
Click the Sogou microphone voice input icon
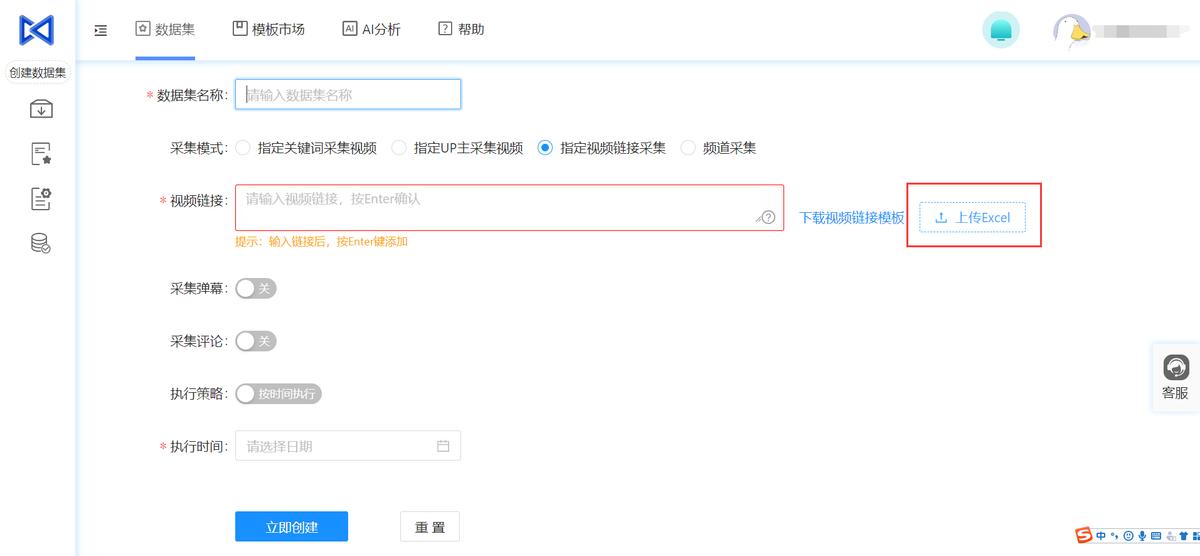coord(1142,537)
